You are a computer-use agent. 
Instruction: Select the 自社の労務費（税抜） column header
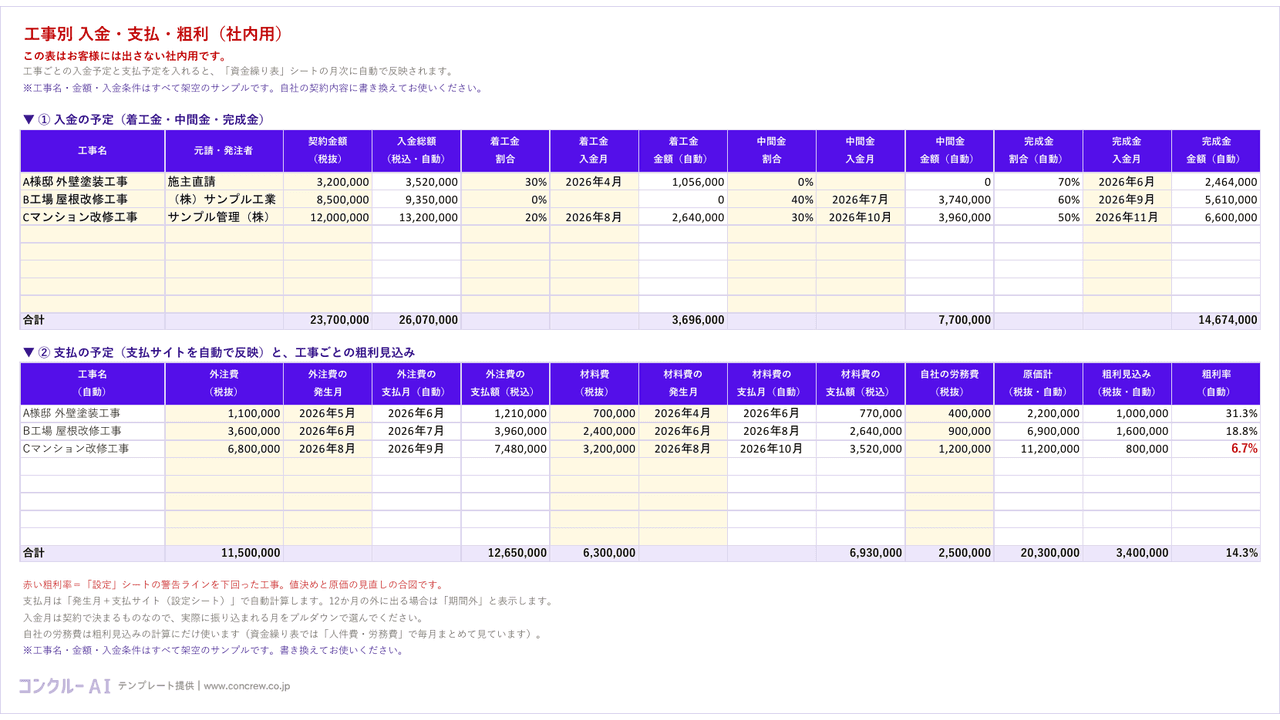[950, 383]
